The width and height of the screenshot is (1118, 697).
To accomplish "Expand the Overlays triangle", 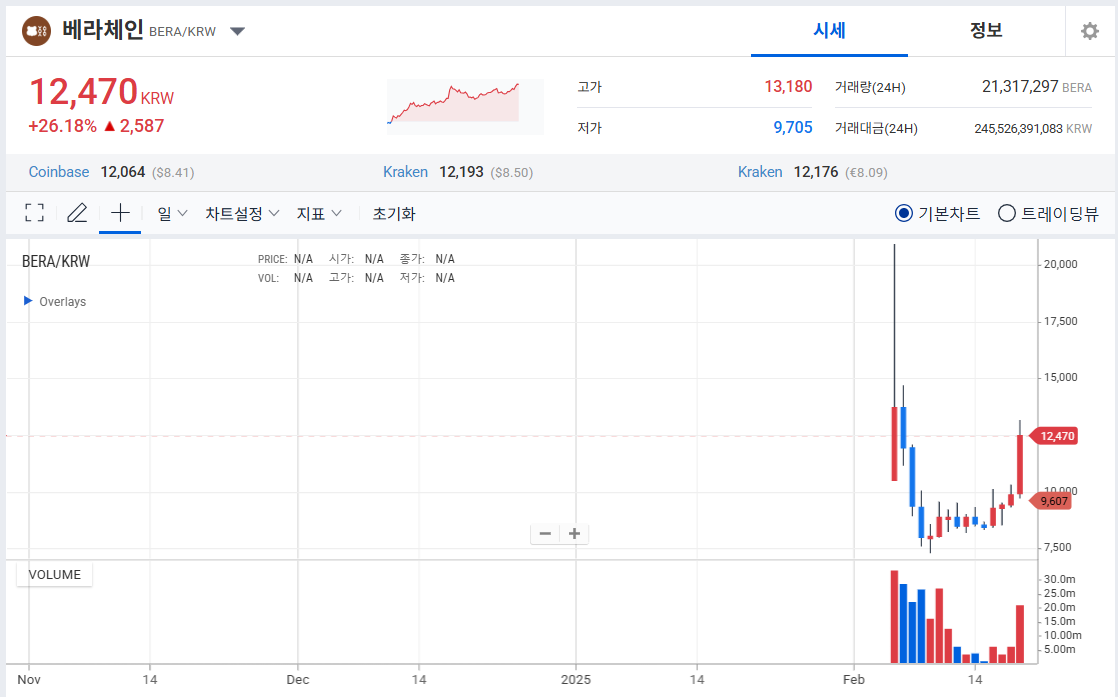I will click(x=28, y=301).
